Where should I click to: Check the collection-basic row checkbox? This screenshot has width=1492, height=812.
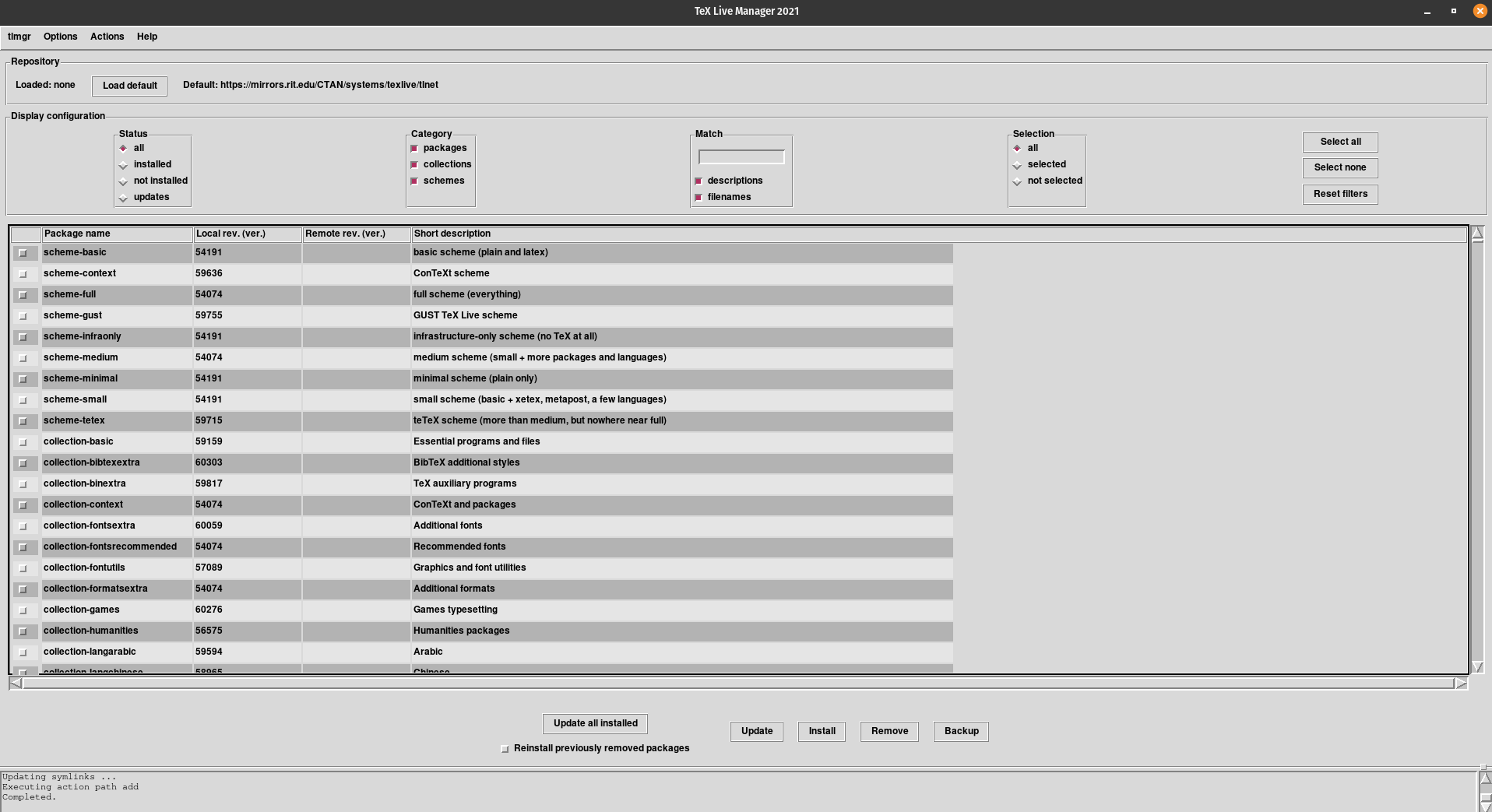[x=23, y=442]
